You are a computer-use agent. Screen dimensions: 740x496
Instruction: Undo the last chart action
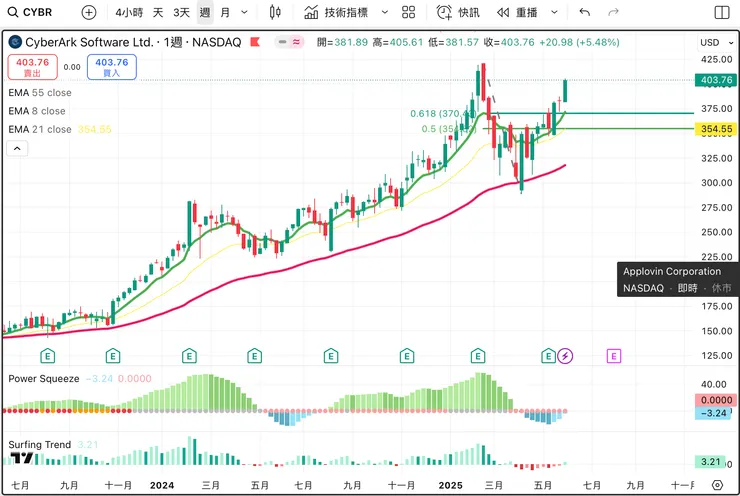pyautogui.click(x=584, y=12)
